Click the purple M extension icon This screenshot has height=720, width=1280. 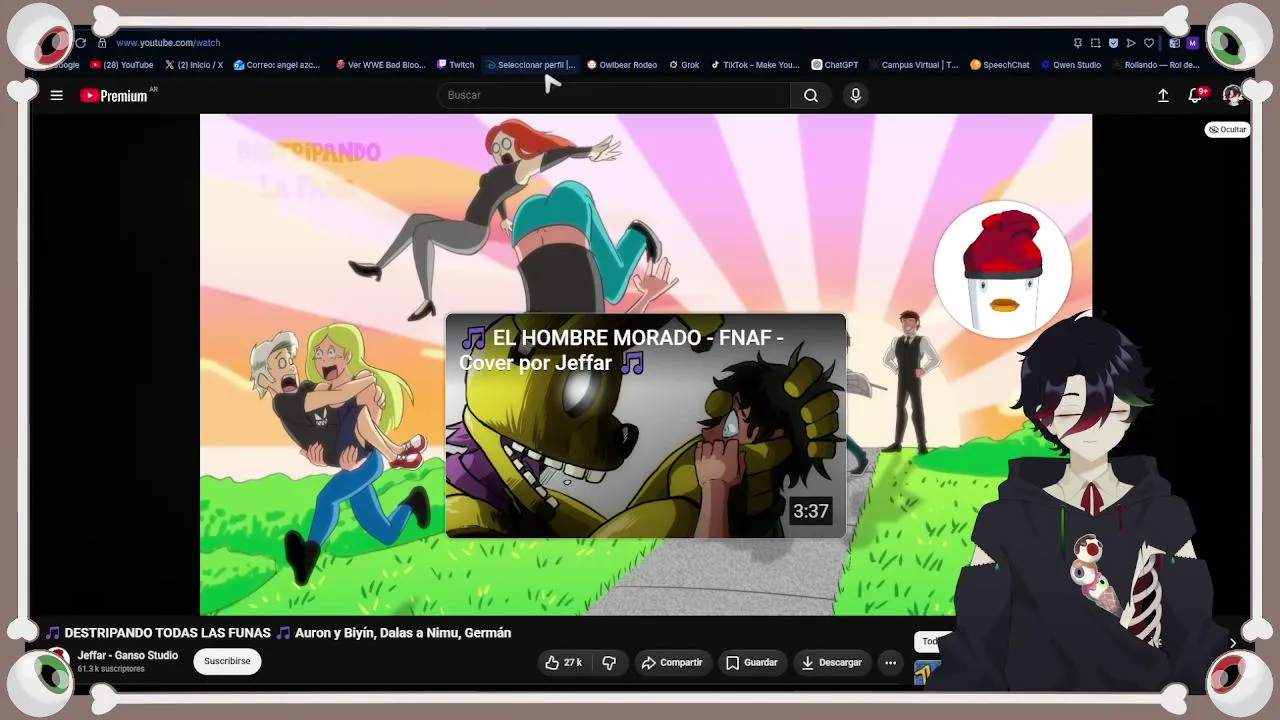coord(1192,43)
